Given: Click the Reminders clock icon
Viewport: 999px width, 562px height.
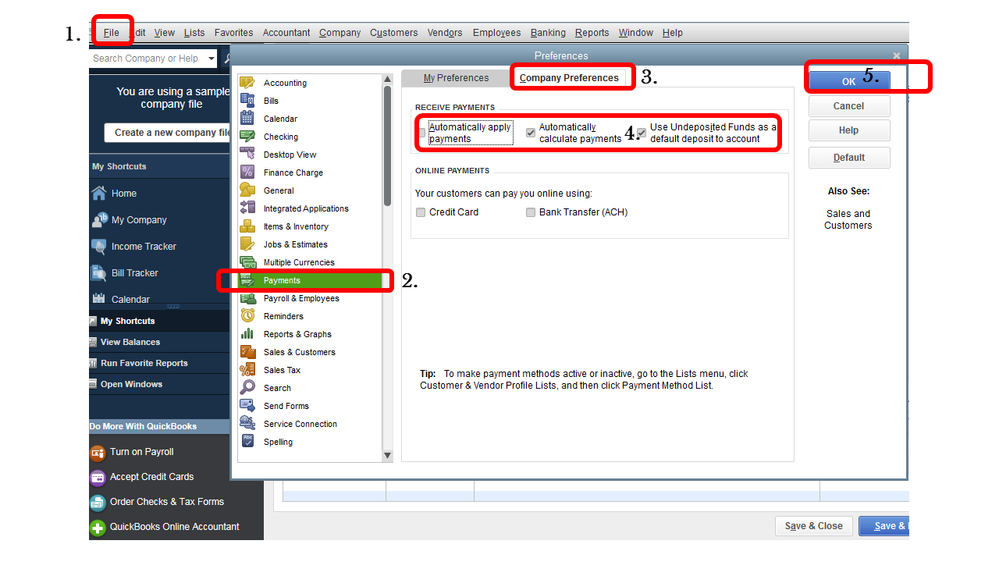Looking at the screenshot, I should [x=247, y=315].
